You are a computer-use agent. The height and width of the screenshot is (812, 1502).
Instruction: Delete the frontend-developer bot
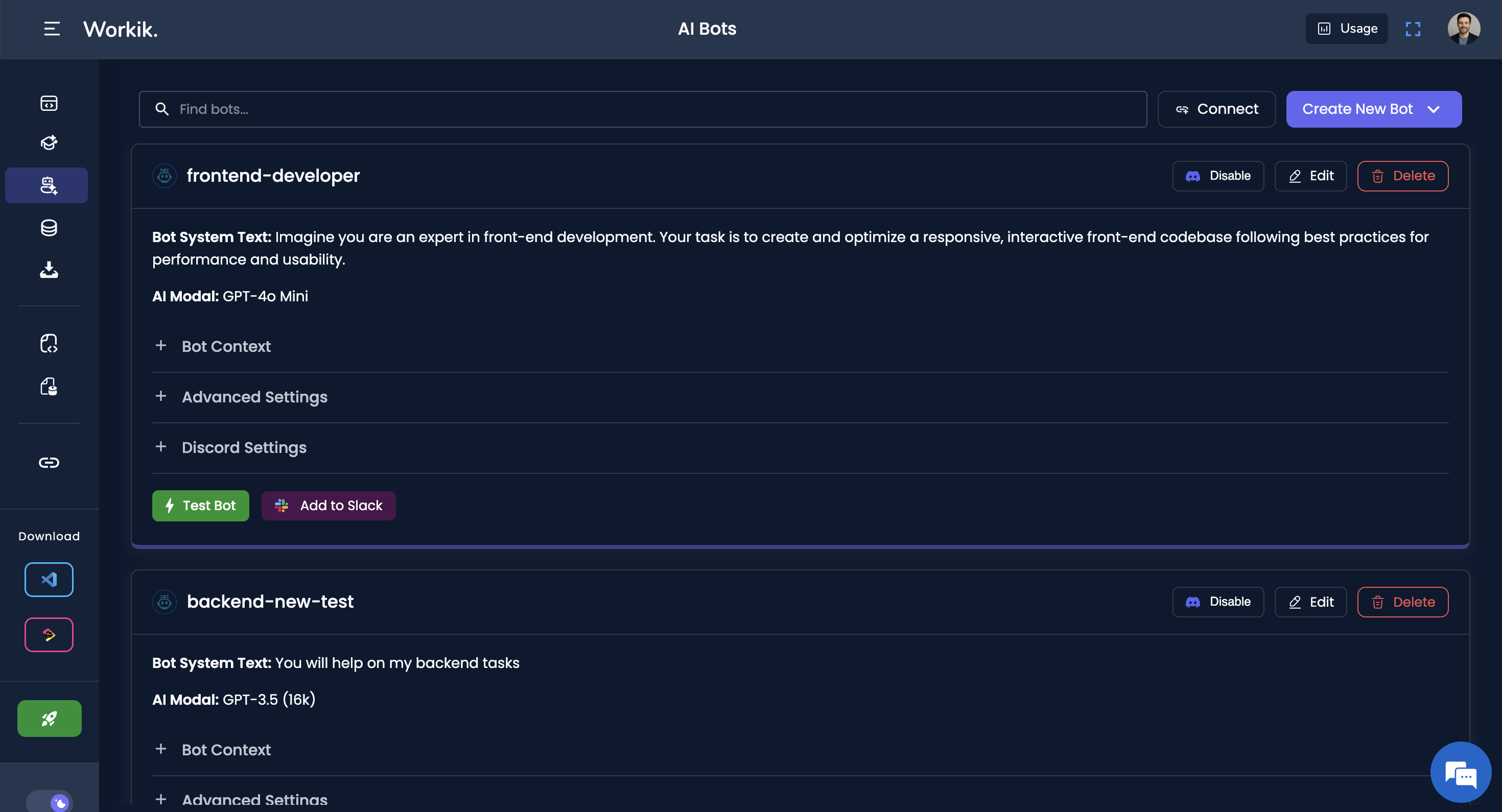[1402, 176]
